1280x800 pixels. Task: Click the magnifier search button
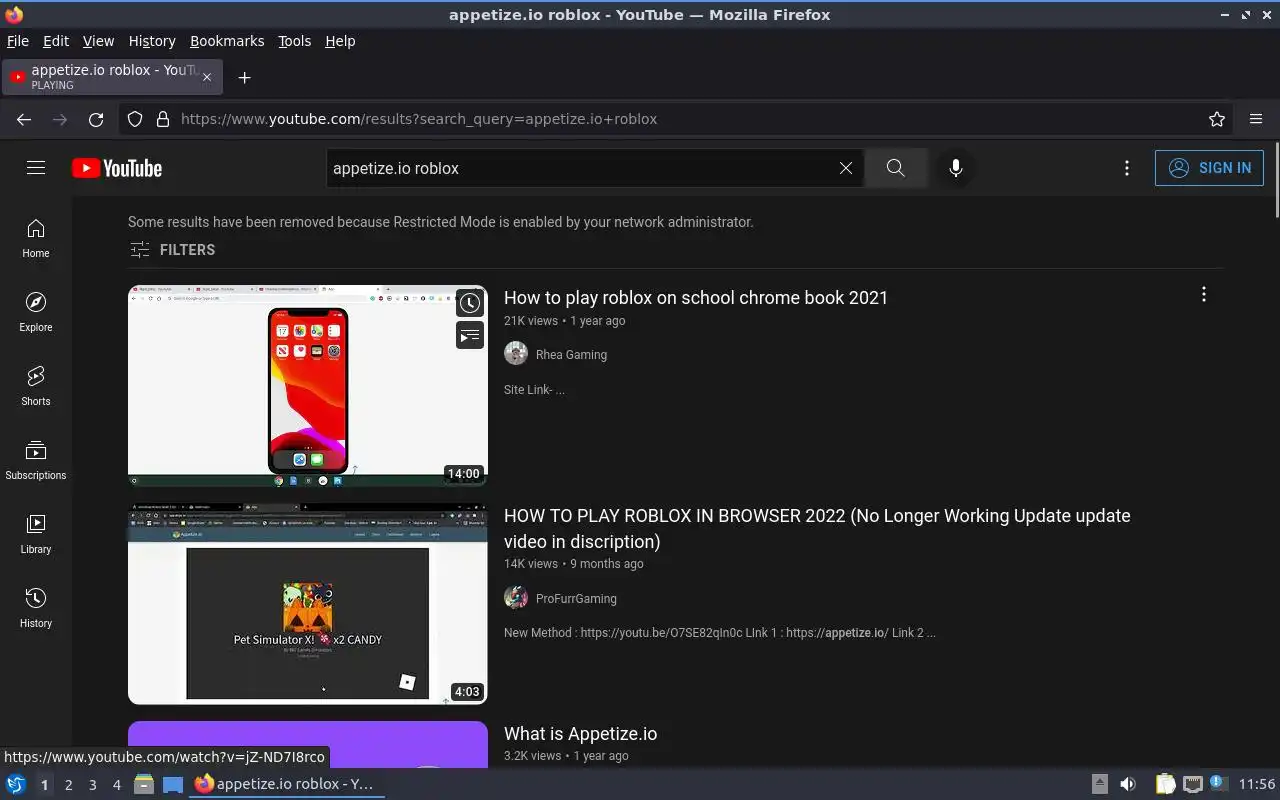896,168
